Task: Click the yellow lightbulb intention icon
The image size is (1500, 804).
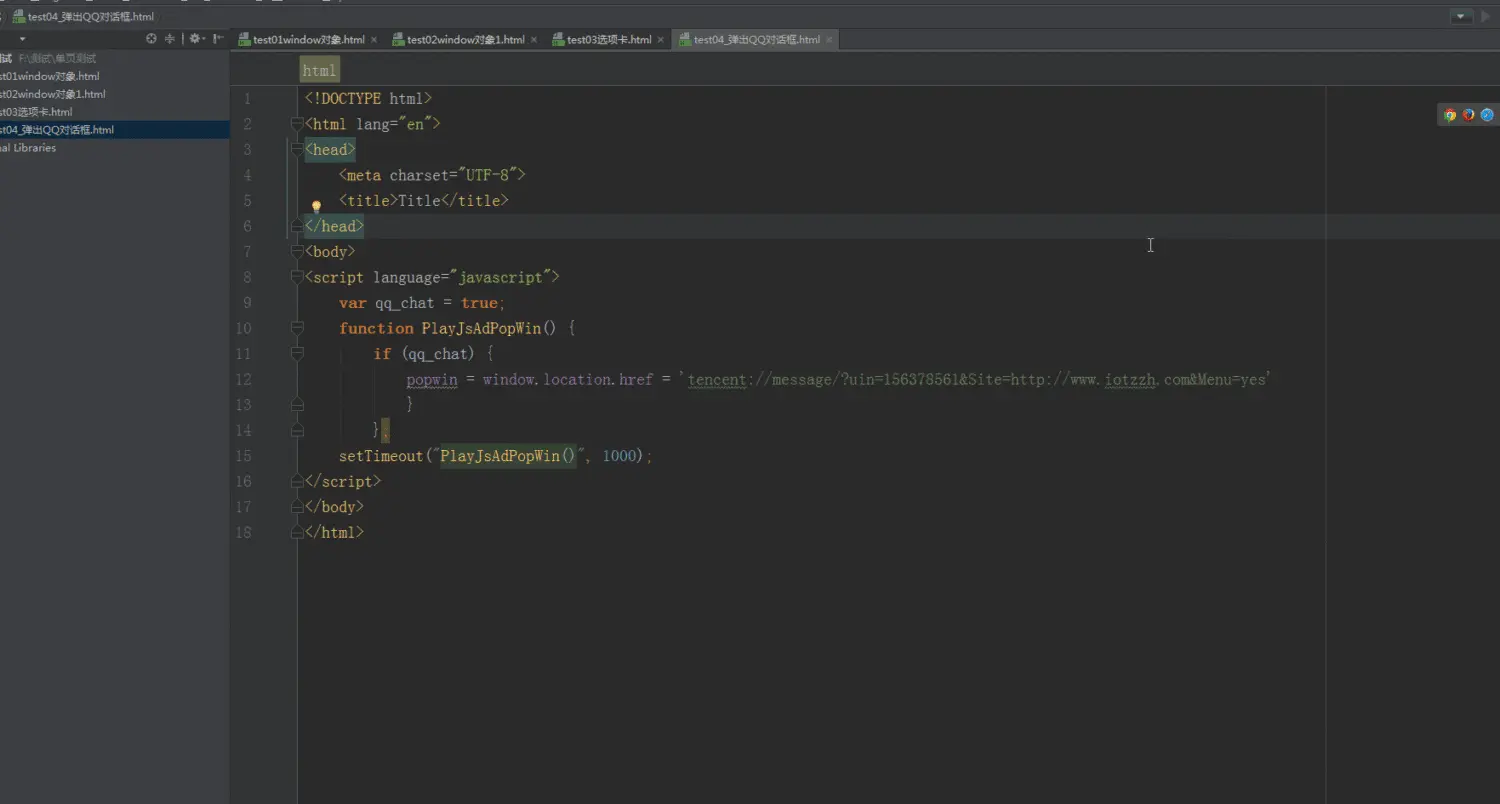Action: click(x=316, y=207)
